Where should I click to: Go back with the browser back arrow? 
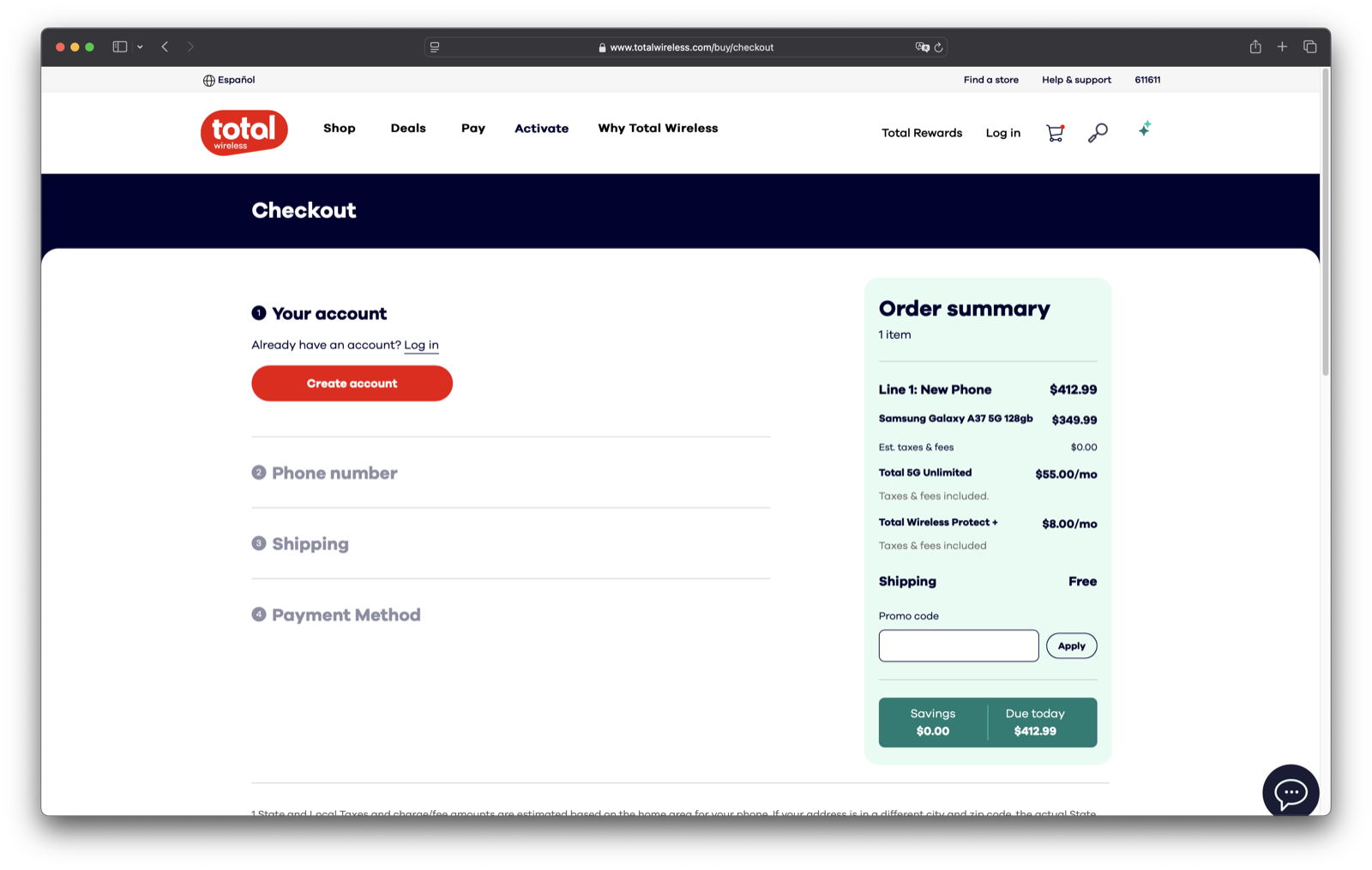click(x=165, y=47)
